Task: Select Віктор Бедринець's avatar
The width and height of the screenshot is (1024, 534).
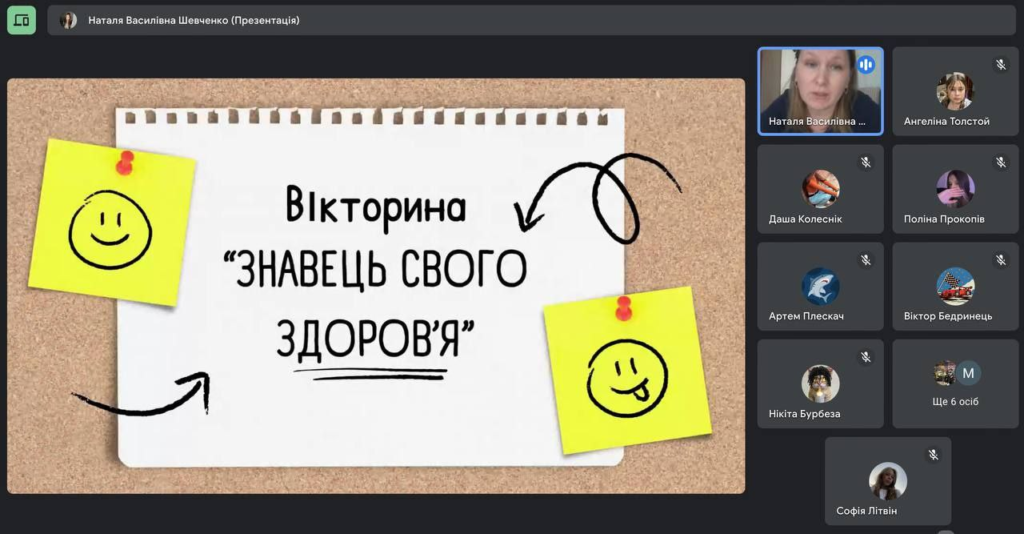Action: click(x=955, y=286)
